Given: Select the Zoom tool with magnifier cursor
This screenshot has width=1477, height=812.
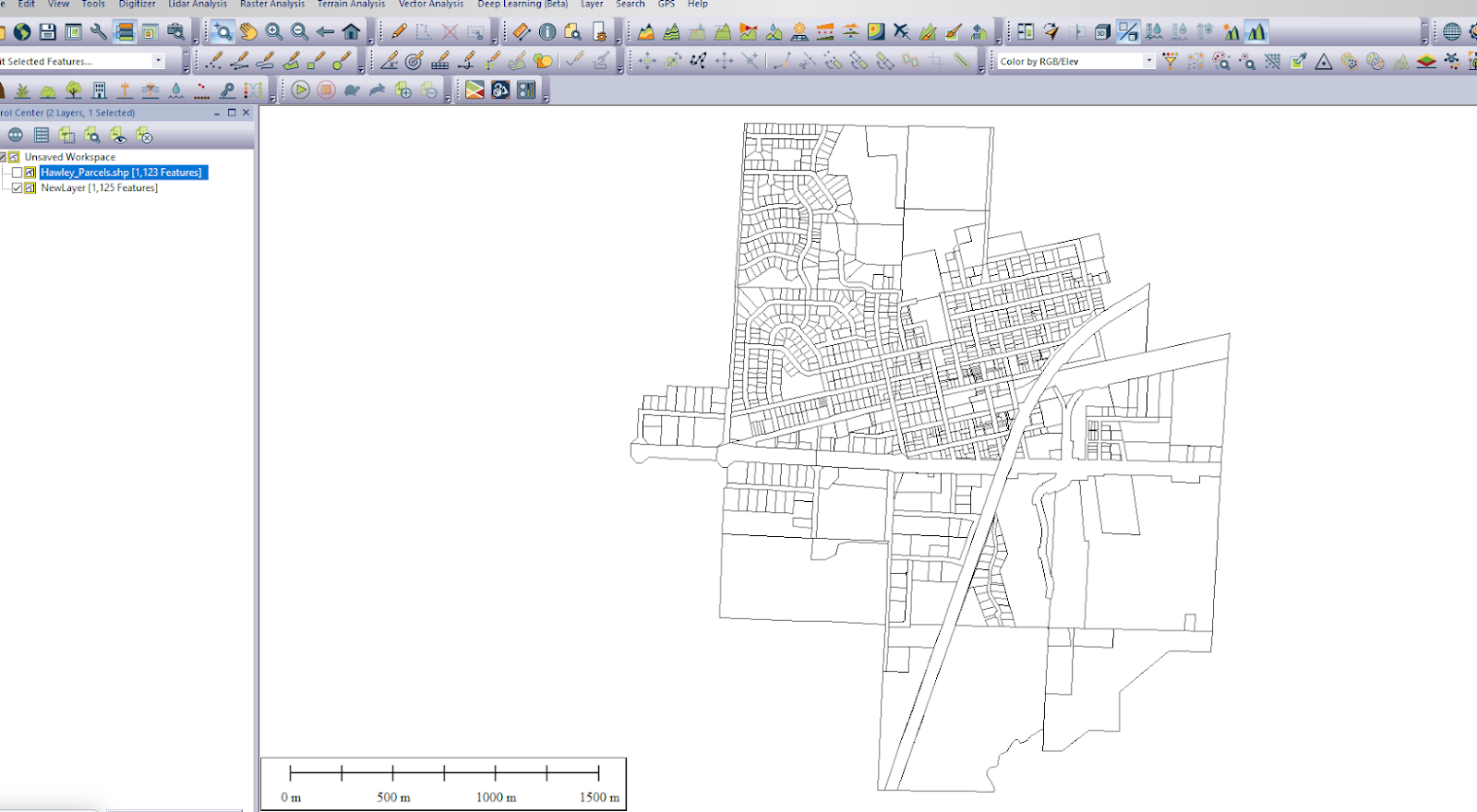Looking at the screenshot, I should coord(222,32).
